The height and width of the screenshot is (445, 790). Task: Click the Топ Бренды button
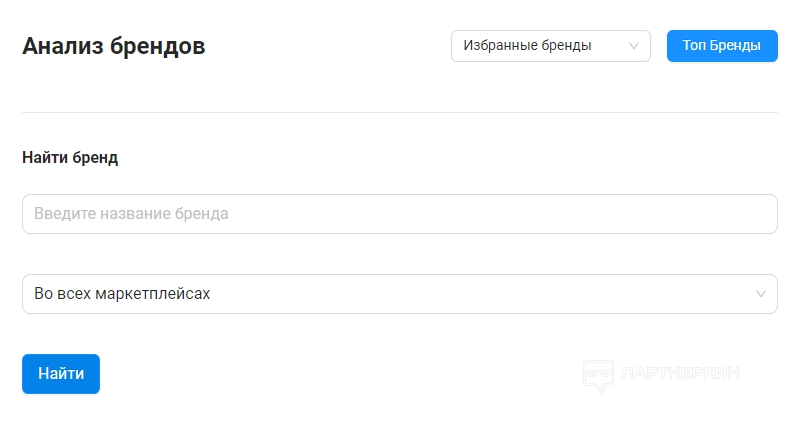[x=722, y=46]
